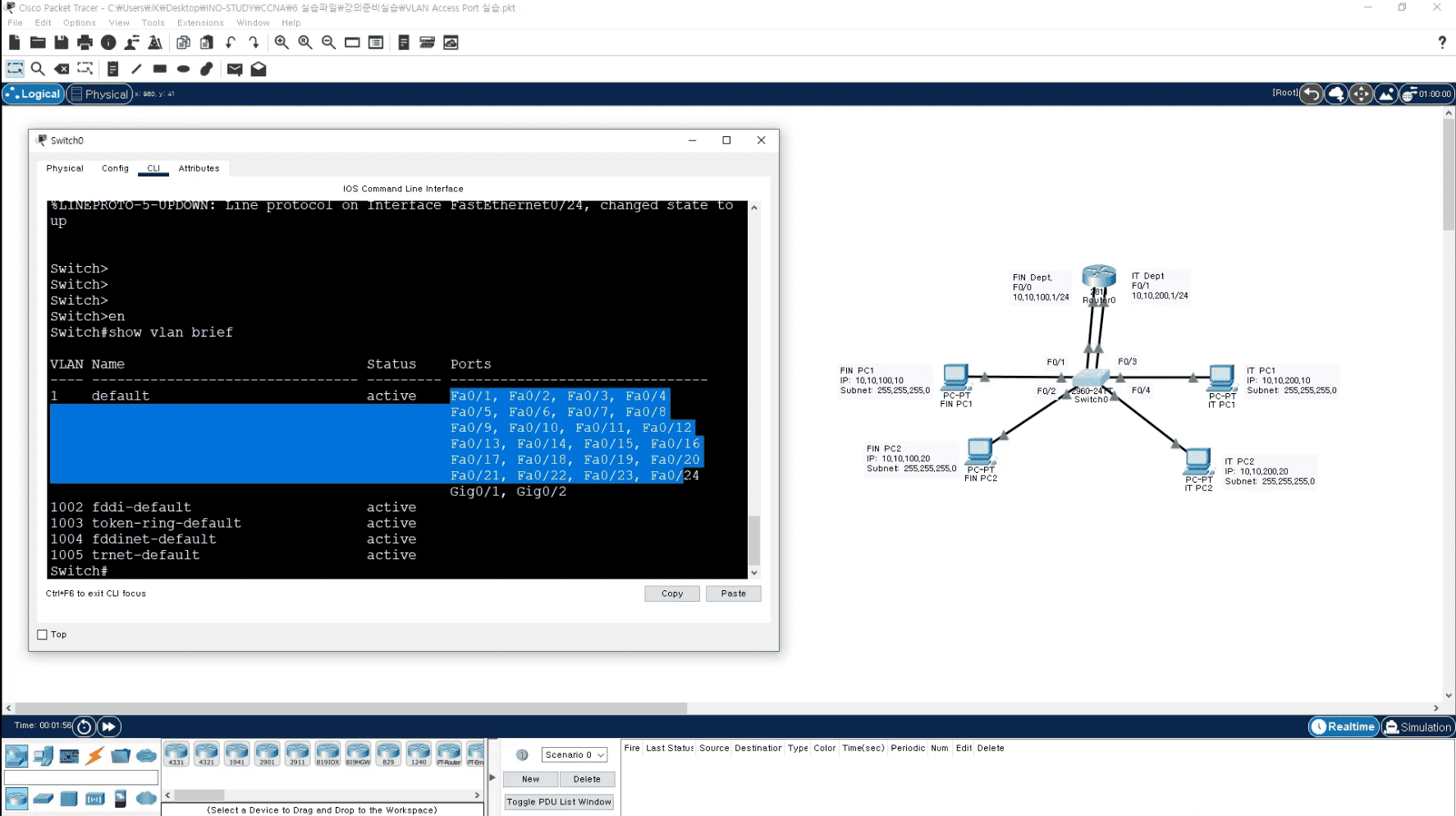Open the Config tab in Switch0
The image size is (1456, 816).
pos(115,168)
